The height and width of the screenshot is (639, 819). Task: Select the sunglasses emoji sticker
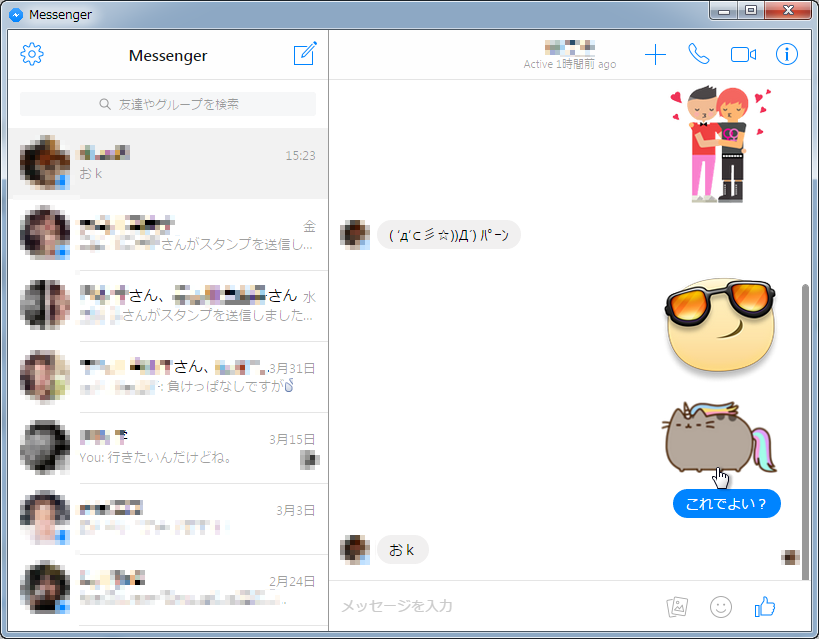pos(720,328)
